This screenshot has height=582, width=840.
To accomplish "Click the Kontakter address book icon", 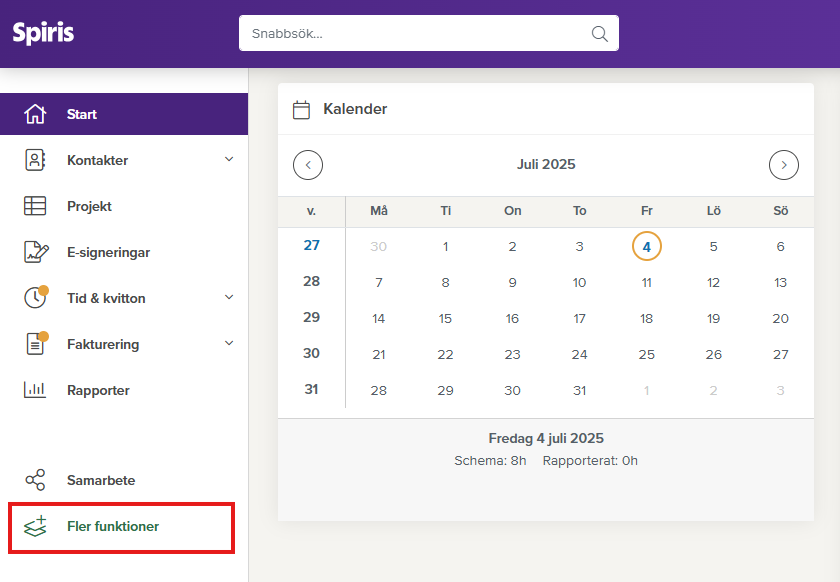I will 35,160.
